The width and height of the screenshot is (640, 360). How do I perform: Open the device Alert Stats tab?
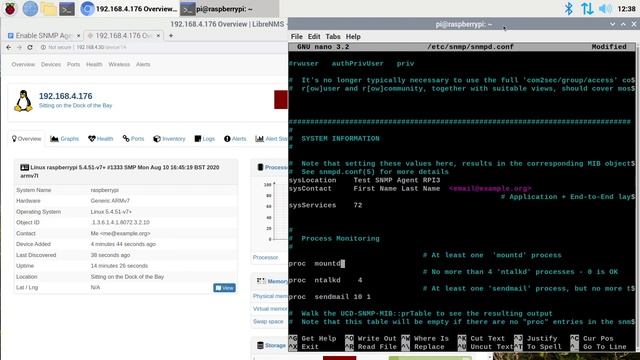pos(271,139)
